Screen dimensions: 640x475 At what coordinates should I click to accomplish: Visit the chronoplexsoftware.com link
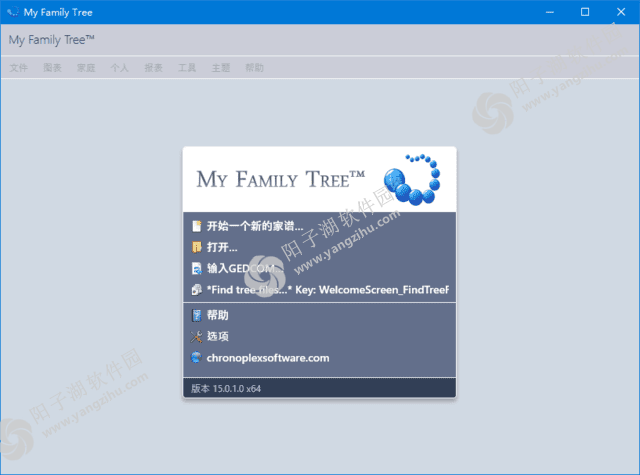point(268,358)
